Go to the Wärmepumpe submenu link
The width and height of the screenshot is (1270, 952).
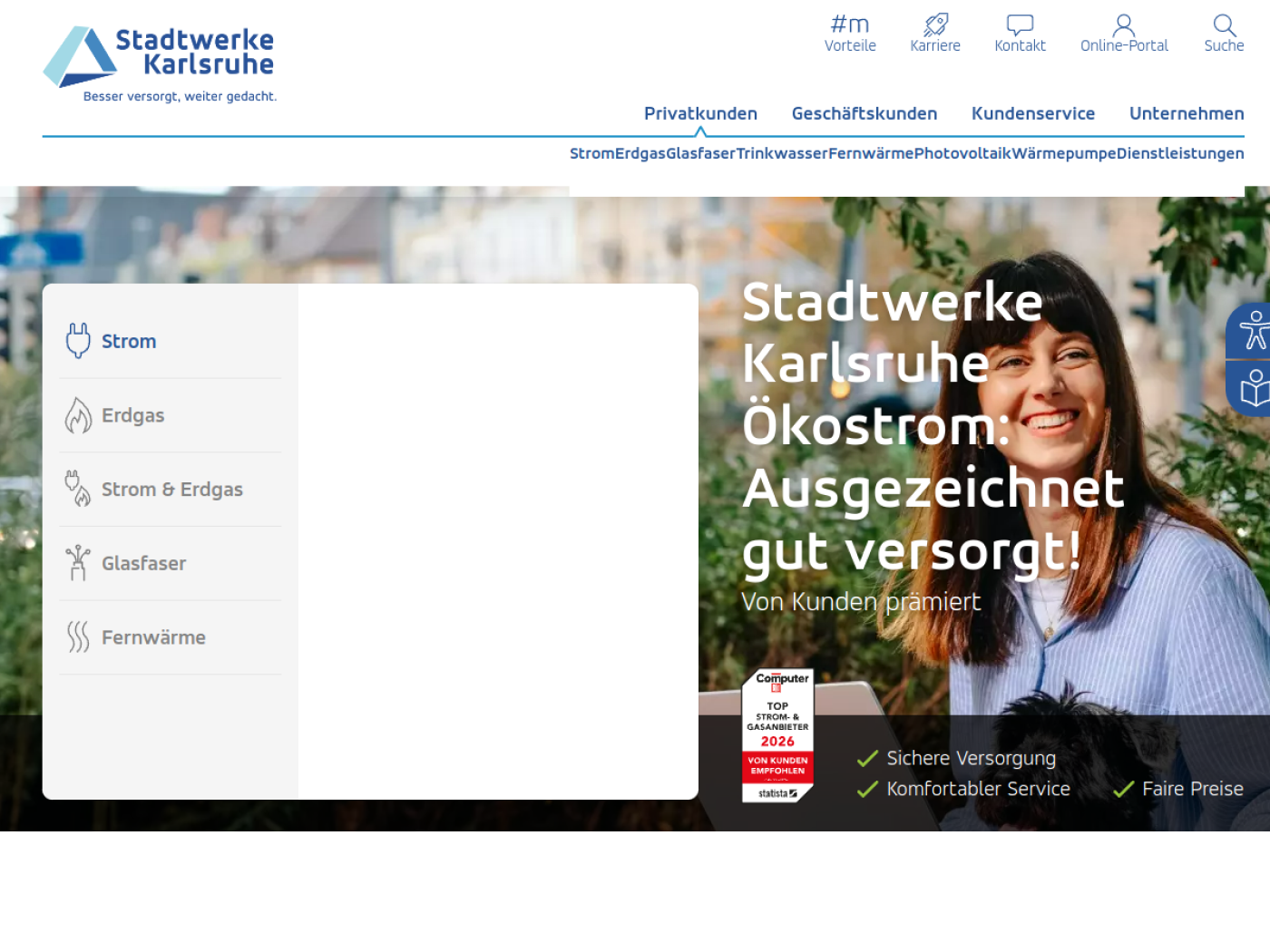(x=1064, y=153)
